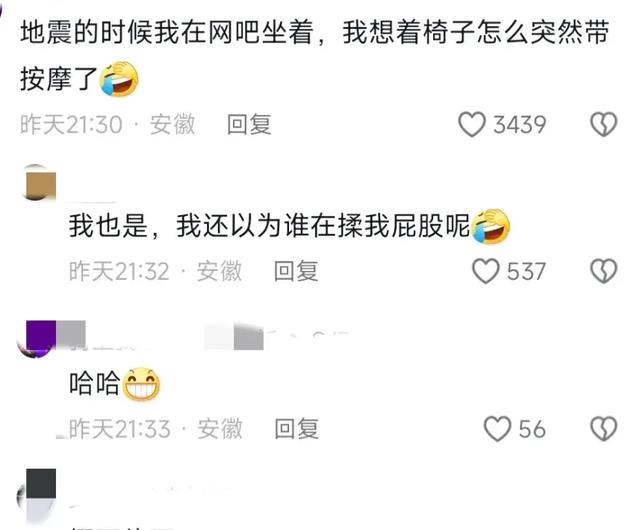This screenshot has width=640, height=530.
Task: Open the brown avatar of the second commenter
Action: (x=38, y=183)
